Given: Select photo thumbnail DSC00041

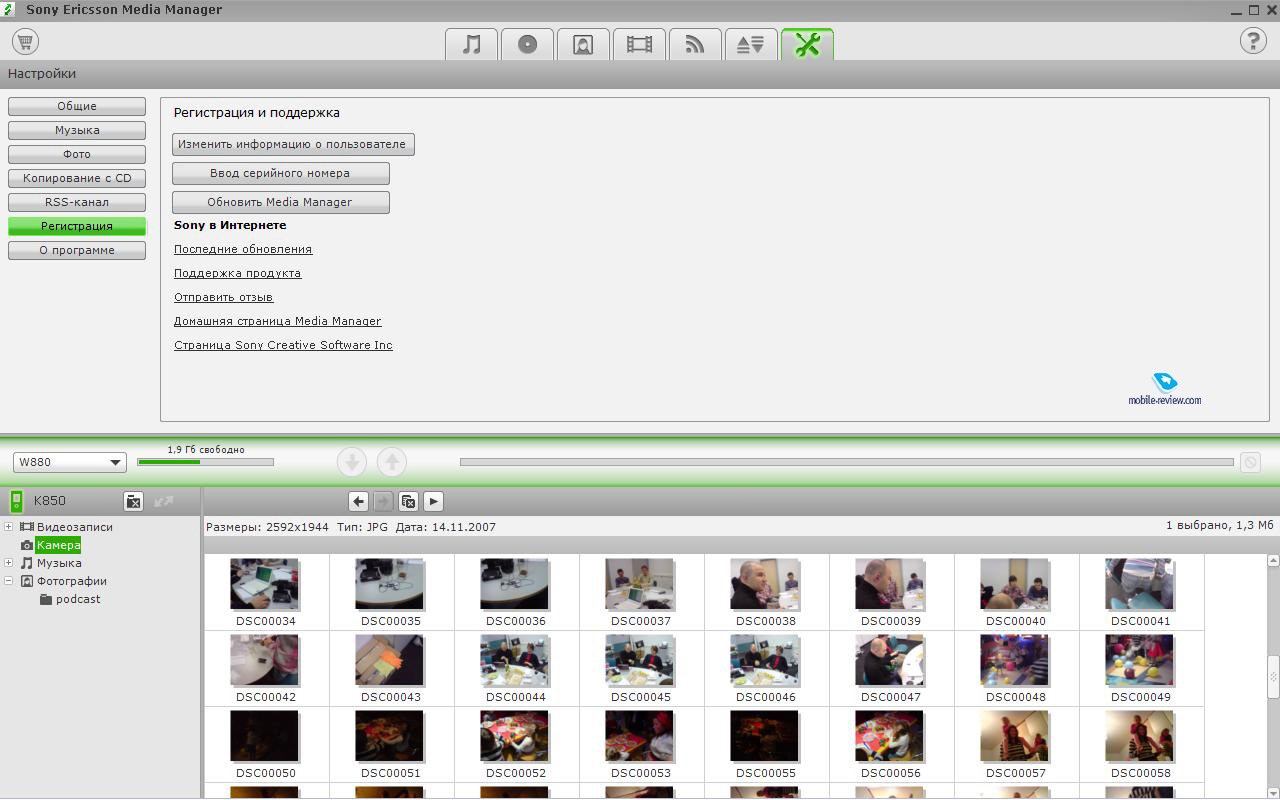Looking at the screenshot, I should (1139, 584).
